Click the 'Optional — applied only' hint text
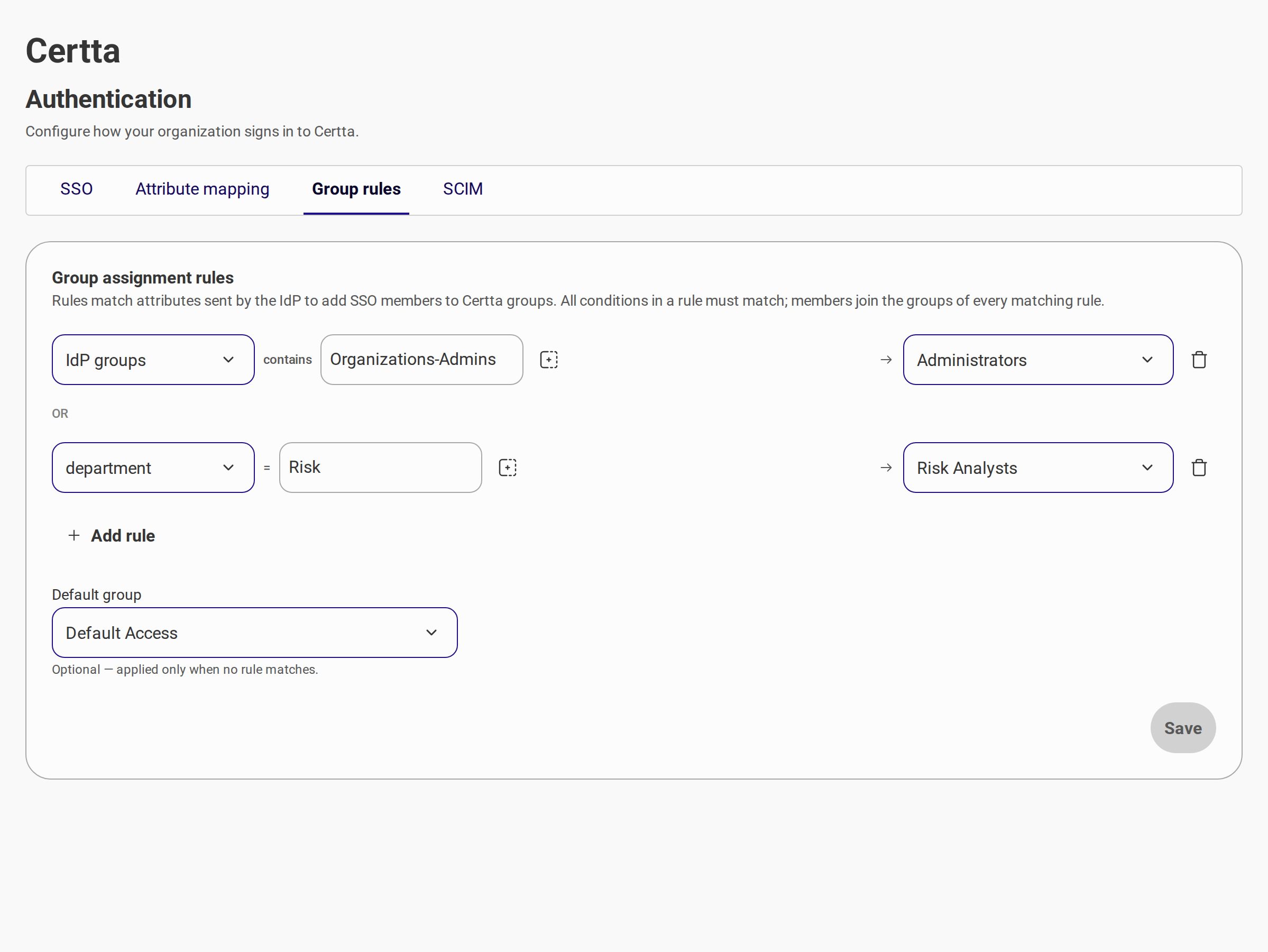This screenshot has height=952, width=1268. tap(185, 669)
